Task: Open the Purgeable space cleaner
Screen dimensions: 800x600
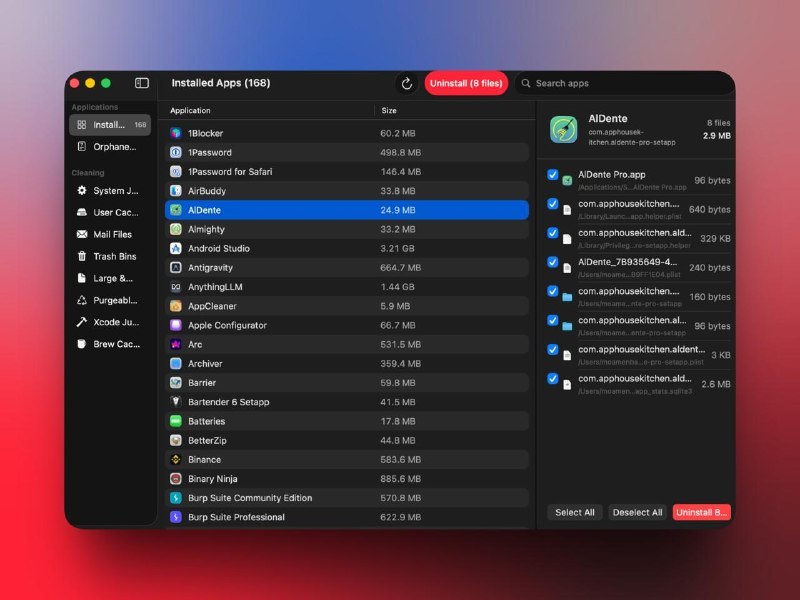Action: (108, 300)
